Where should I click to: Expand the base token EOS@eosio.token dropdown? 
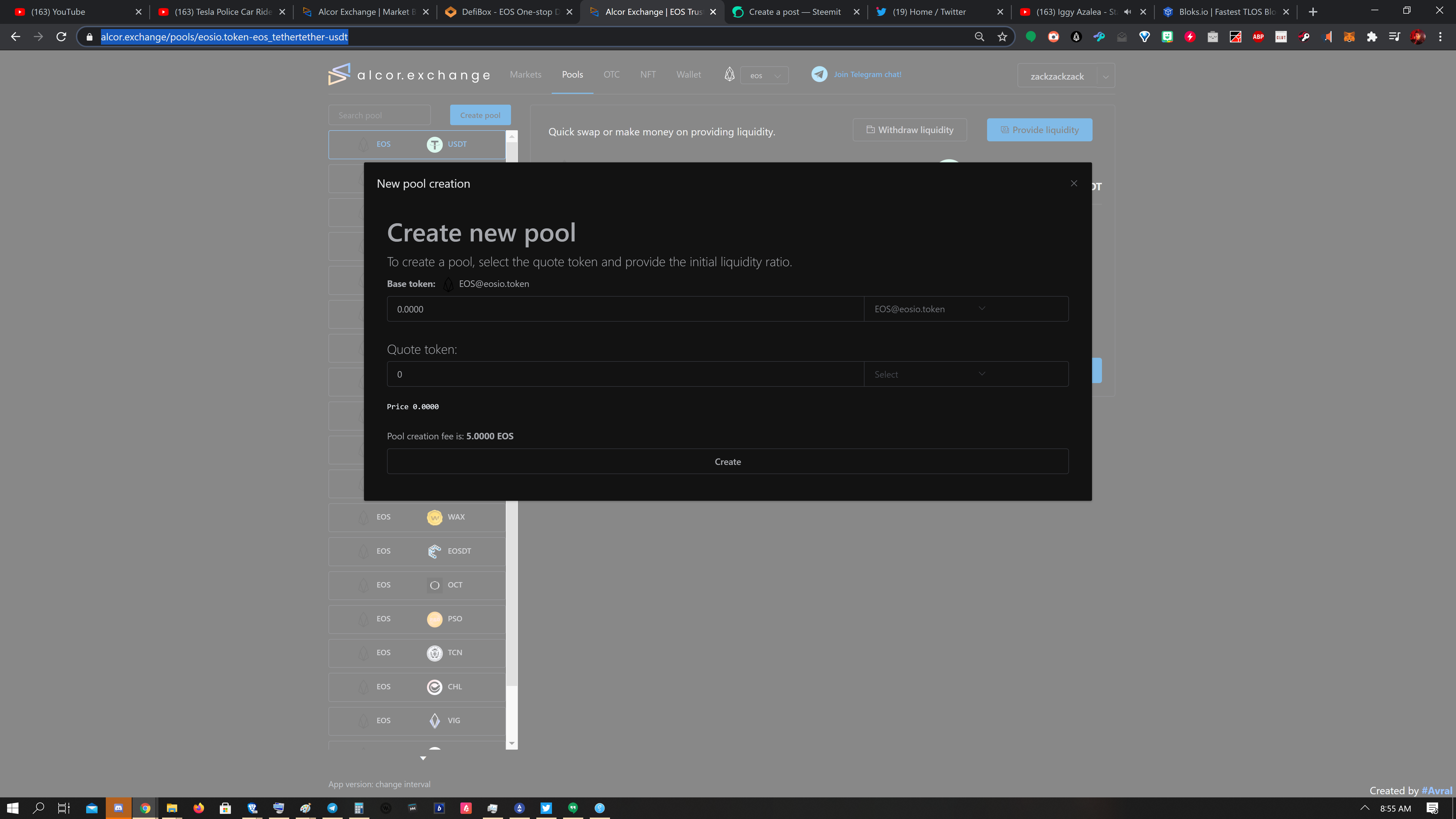[x=966, y=309]
